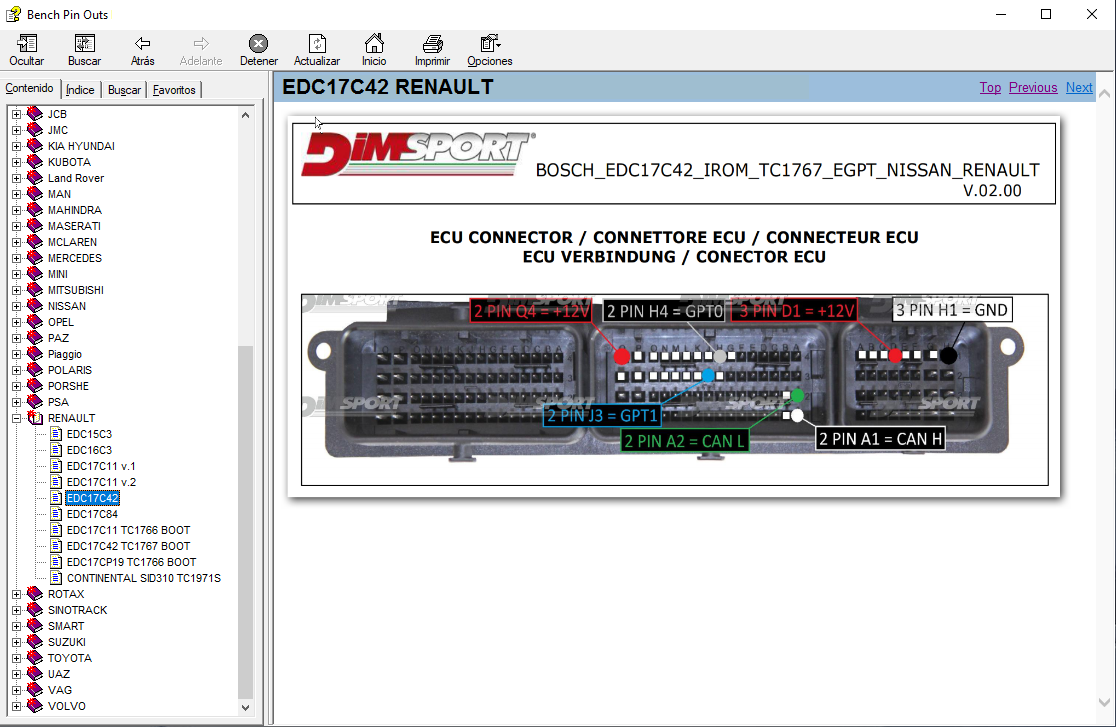This screenshot has width=1116, height=727.
Task: Click the content pane scroll-up arrow
Action: click(1104, 93)
